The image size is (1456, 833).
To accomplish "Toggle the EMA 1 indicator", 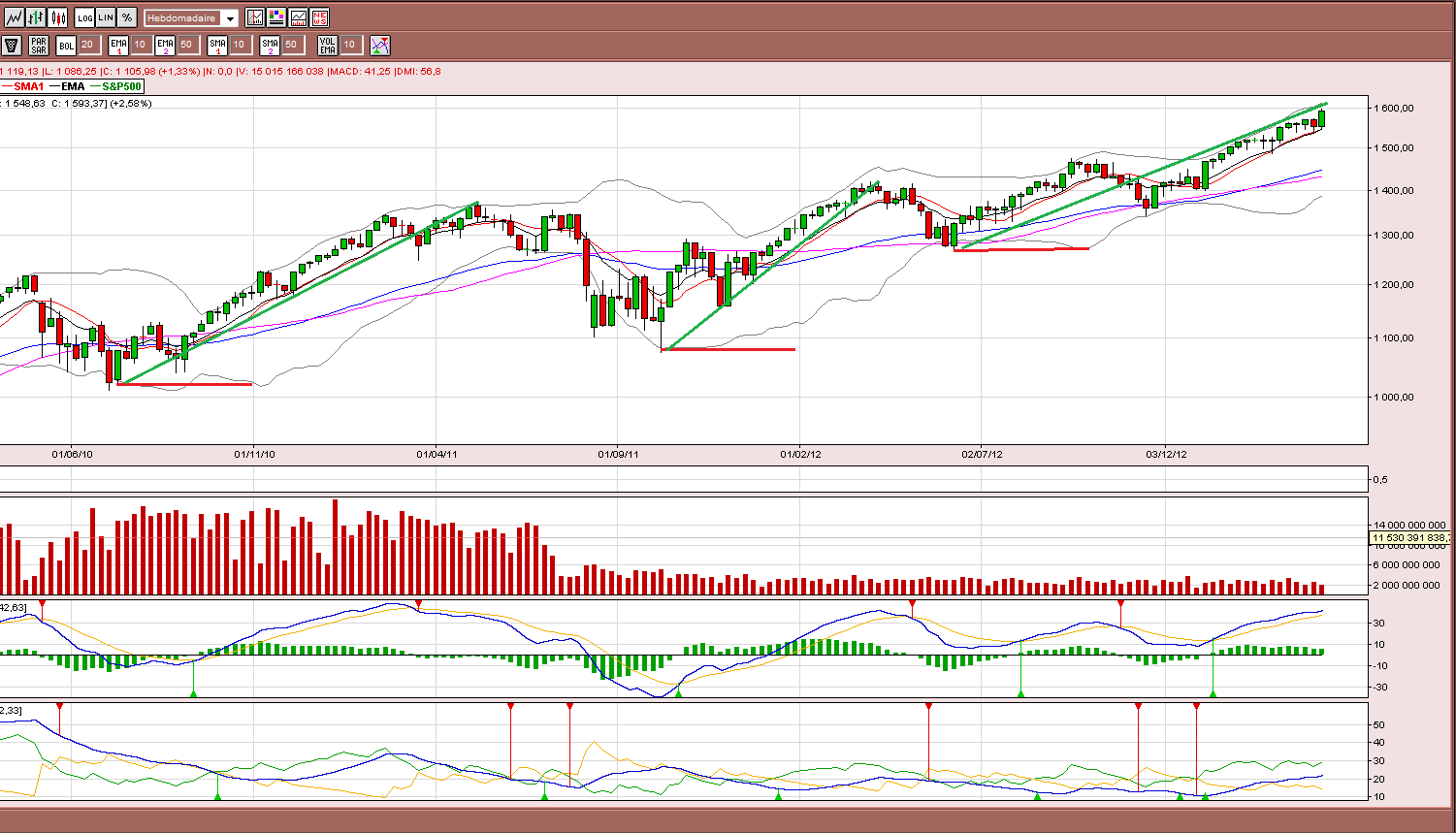I will point(118,45).
